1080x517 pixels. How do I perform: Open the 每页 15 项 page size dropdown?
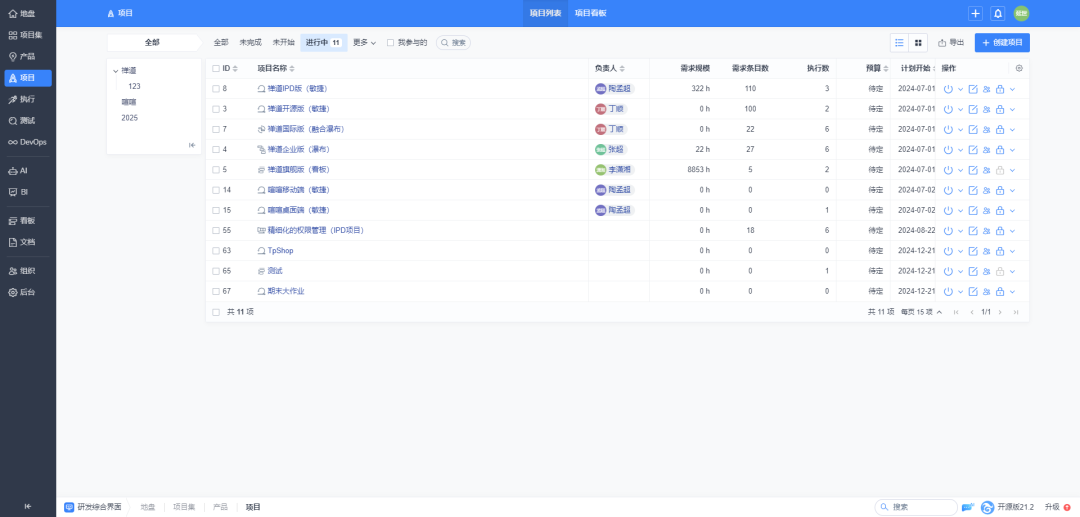coord(921,312)
